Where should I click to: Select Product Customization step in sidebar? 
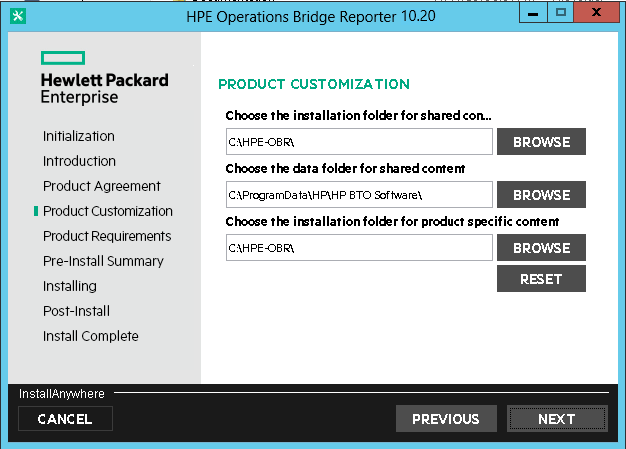coord(108,211)
